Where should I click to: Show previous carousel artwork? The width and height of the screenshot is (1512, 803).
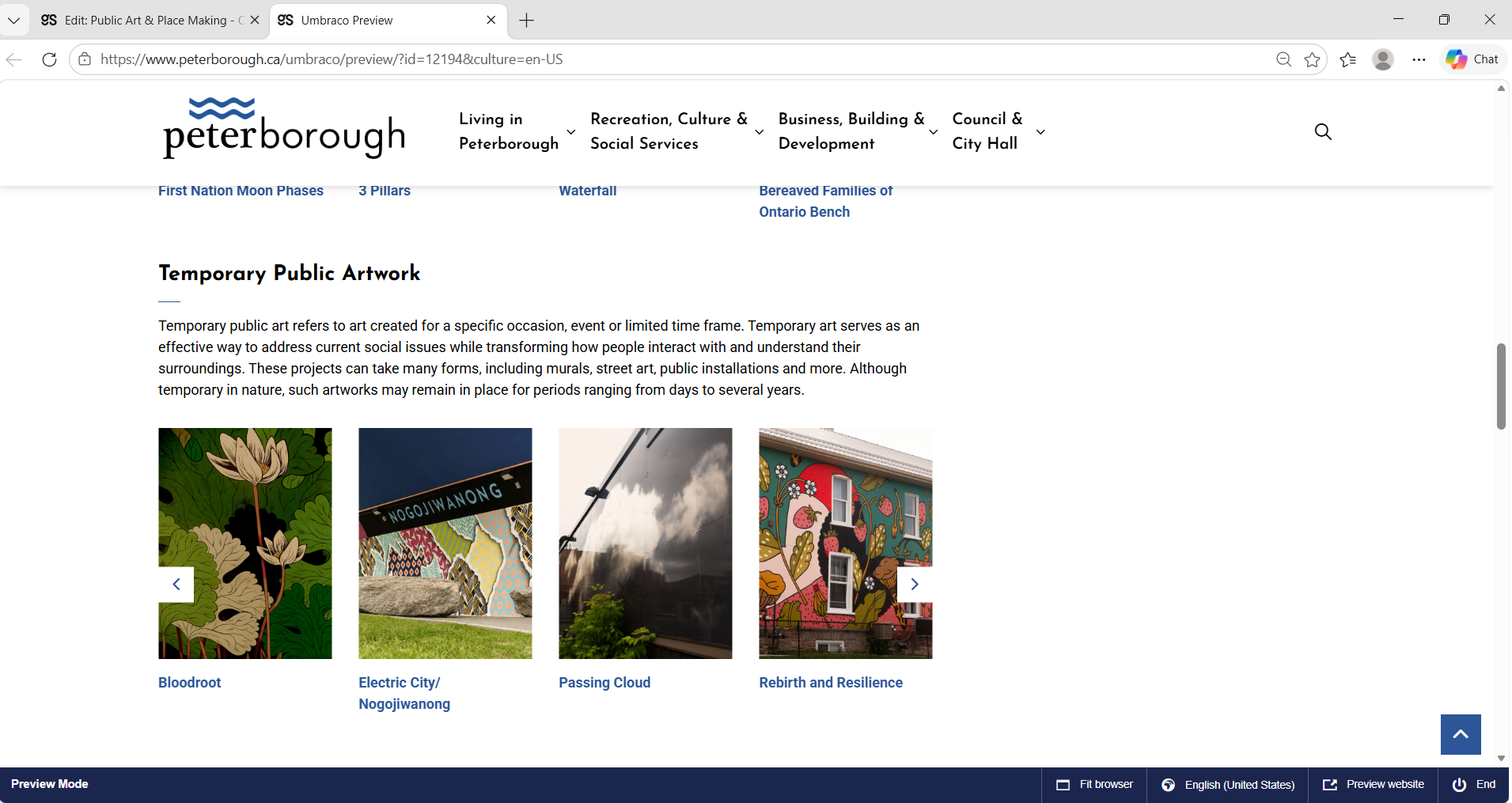[176, 585]
